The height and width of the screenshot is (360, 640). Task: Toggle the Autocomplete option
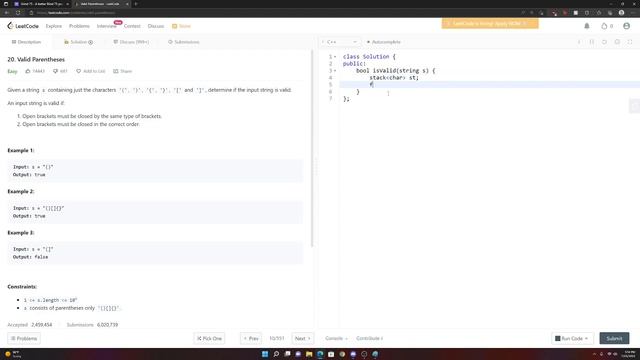coord(384,42)
